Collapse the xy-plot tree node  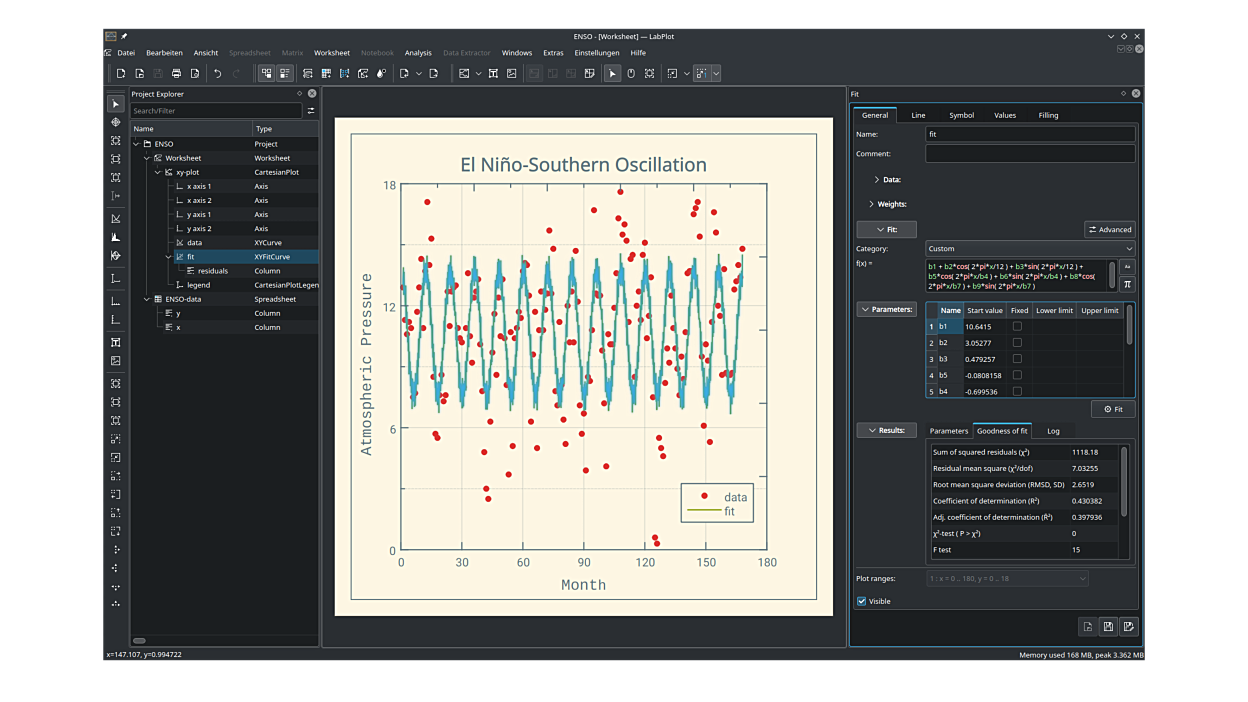pyautogui.click(x=157, y=172)
